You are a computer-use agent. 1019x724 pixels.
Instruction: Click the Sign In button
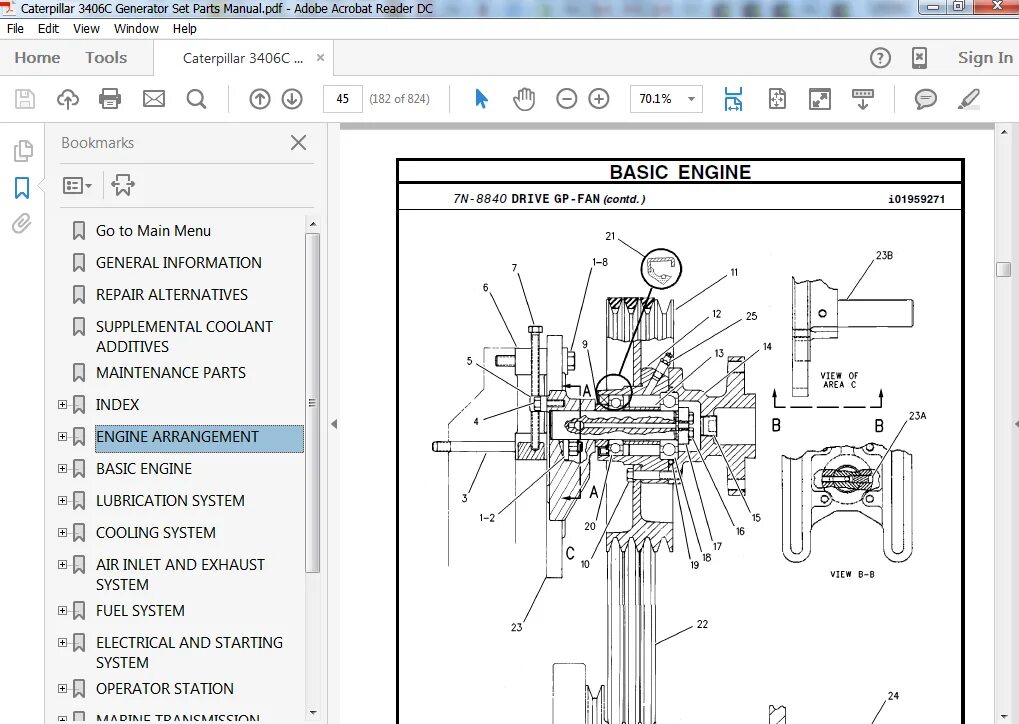click(x=985, y=58)
